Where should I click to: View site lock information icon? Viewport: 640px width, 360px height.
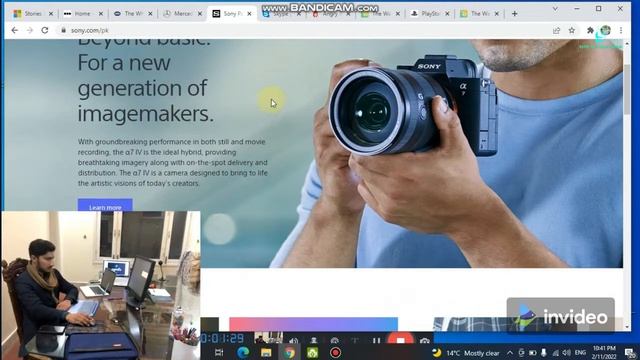(63, 30)
